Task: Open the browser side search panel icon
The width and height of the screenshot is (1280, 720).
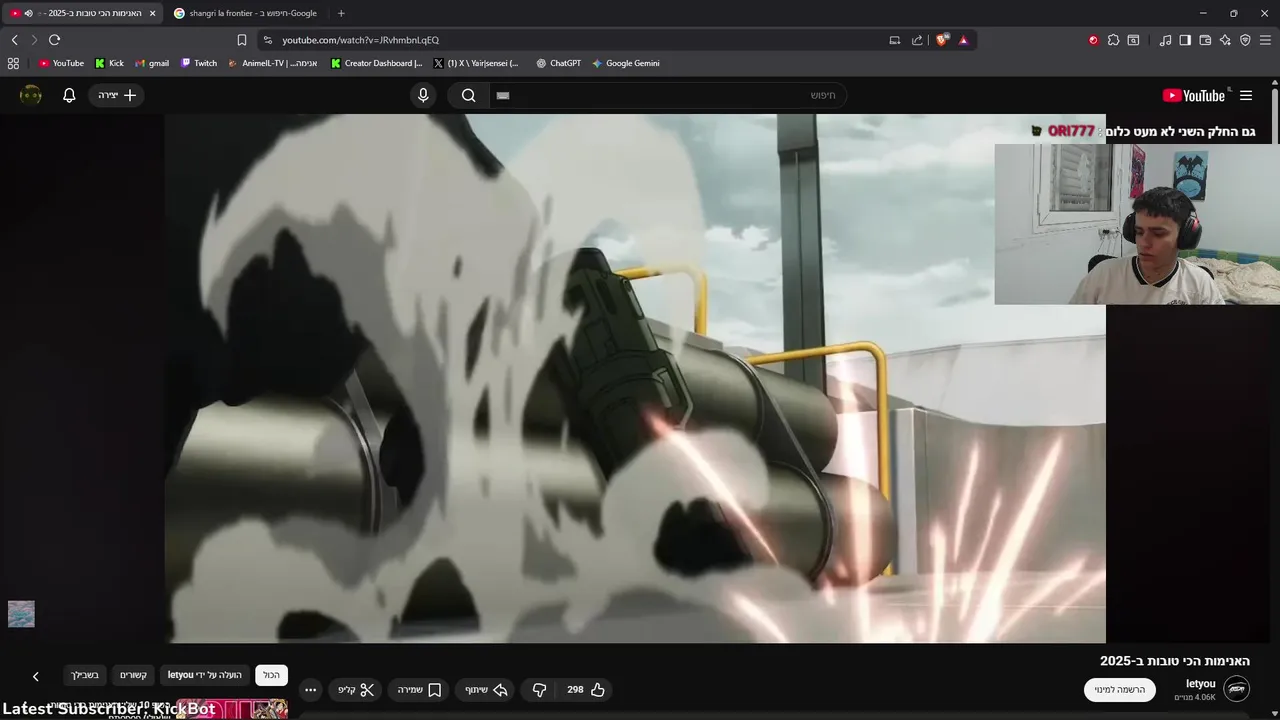Action: click(x=1133, y=40)
